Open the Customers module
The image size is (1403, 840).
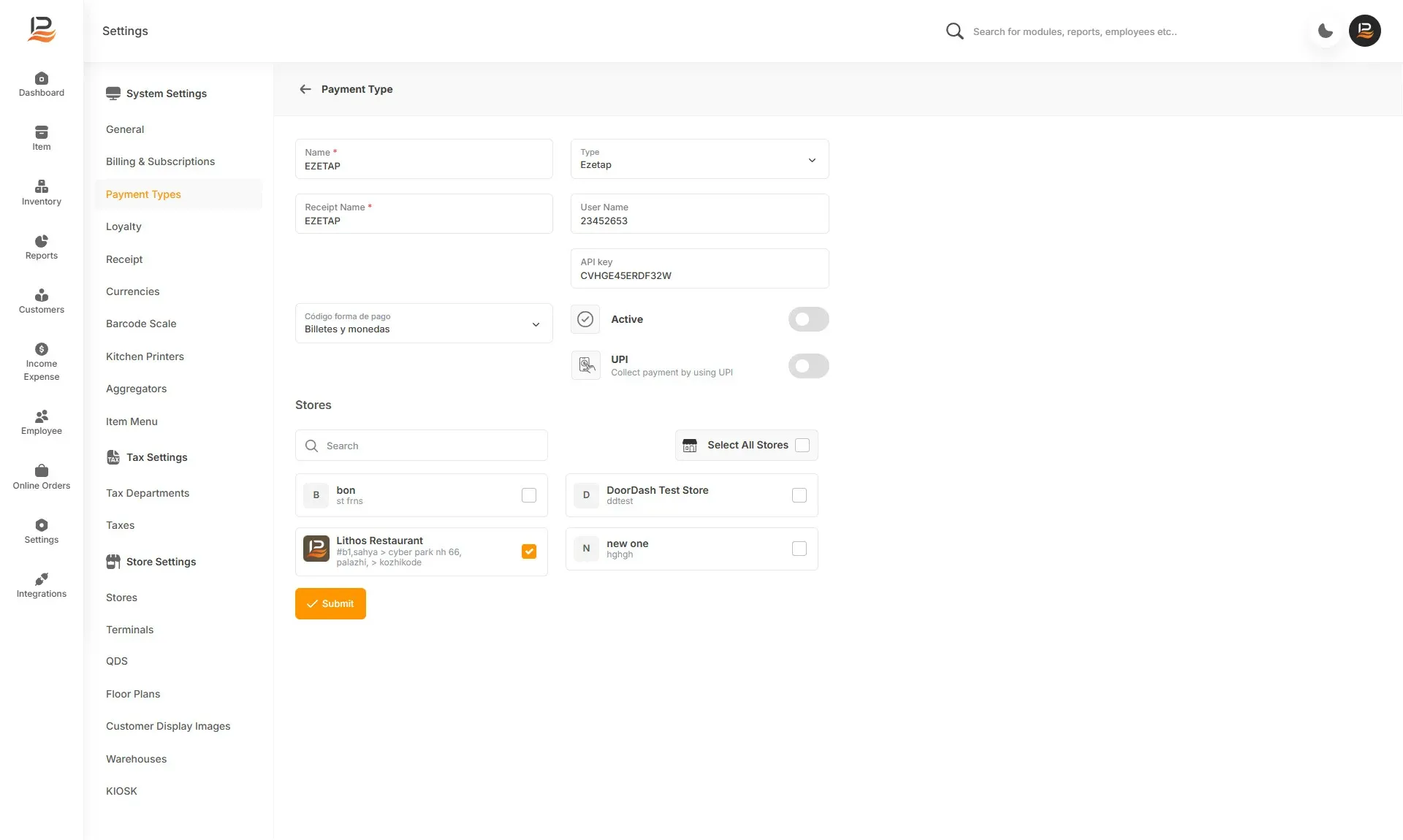pyautogui.click(x=41, y=301)
